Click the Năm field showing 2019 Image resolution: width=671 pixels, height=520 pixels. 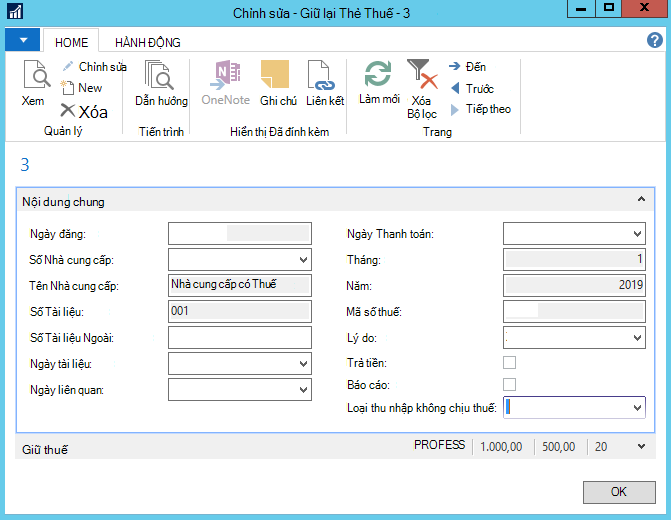coord(574,285)
